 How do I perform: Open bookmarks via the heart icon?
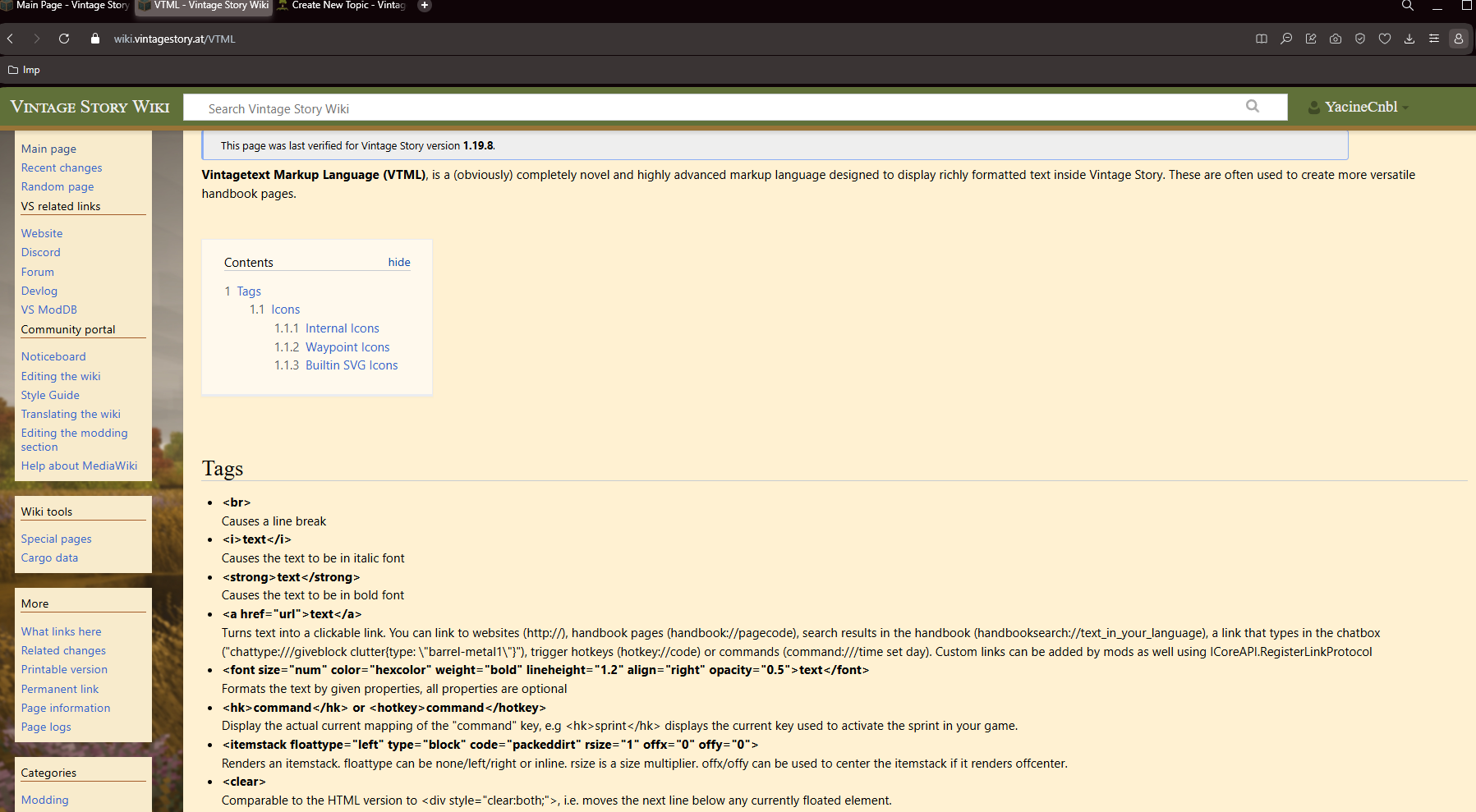(x=1385, y=39)
